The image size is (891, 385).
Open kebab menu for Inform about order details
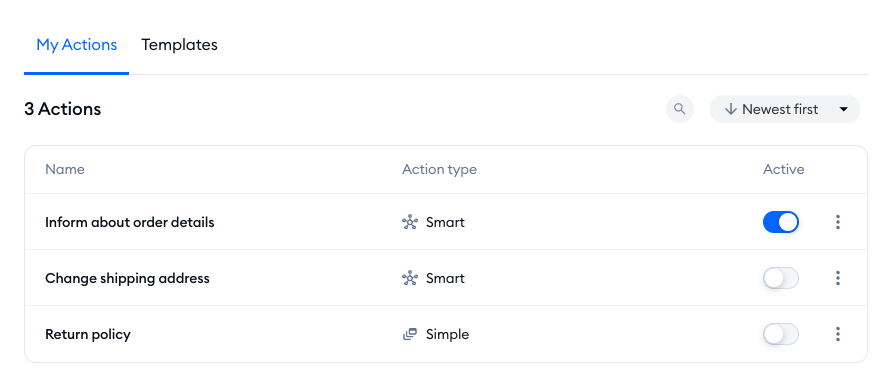(x=838, y=222)
